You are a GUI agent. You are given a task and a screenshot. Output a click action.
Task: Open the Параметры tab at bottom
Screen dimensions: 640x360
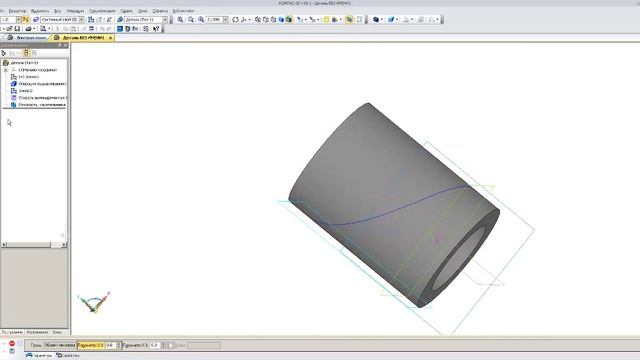pos(39,356)
